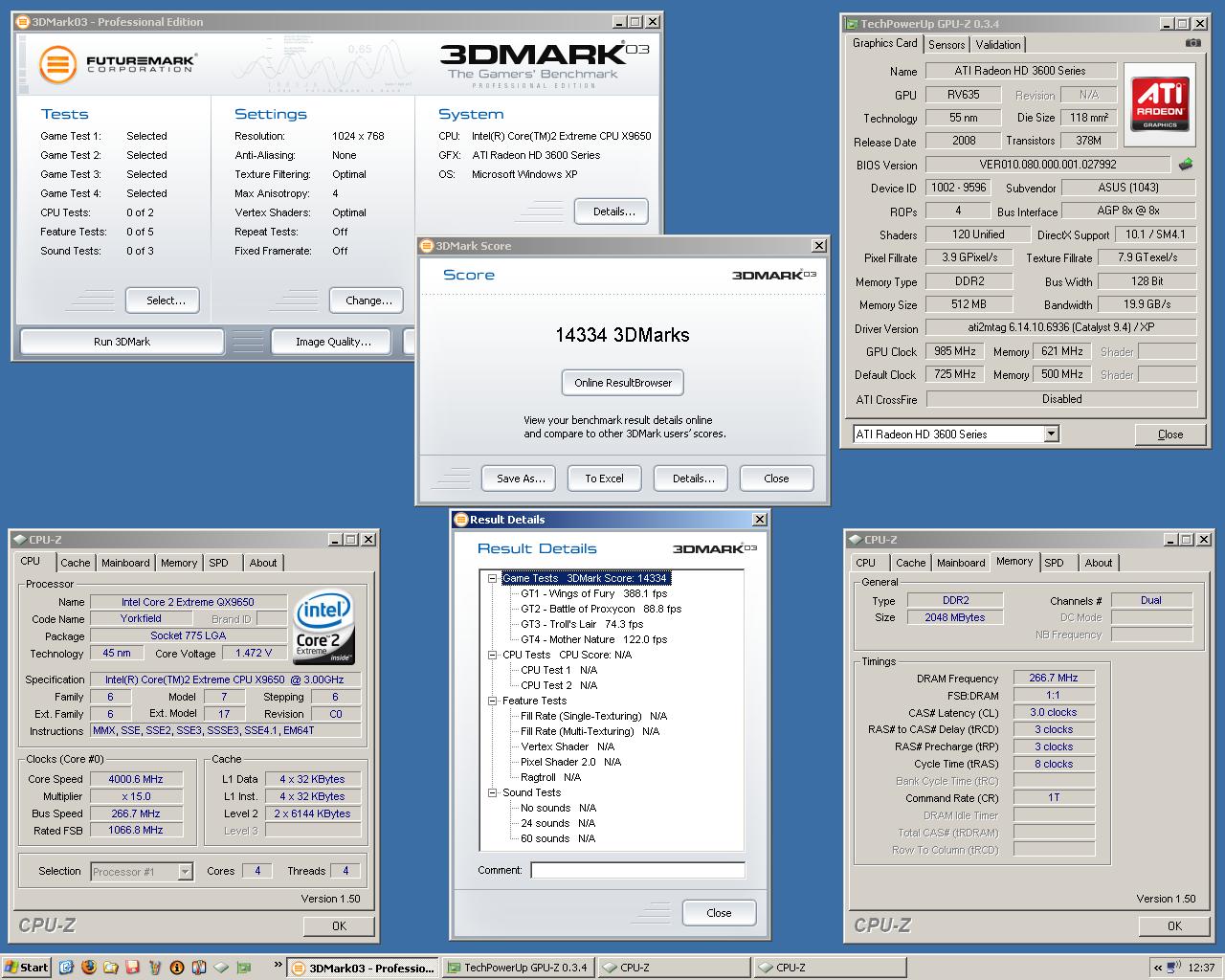Image resolution: width=1225 pixels, height=980 pixels.
Task: Click the Image Quality... button
Action: 333,342
